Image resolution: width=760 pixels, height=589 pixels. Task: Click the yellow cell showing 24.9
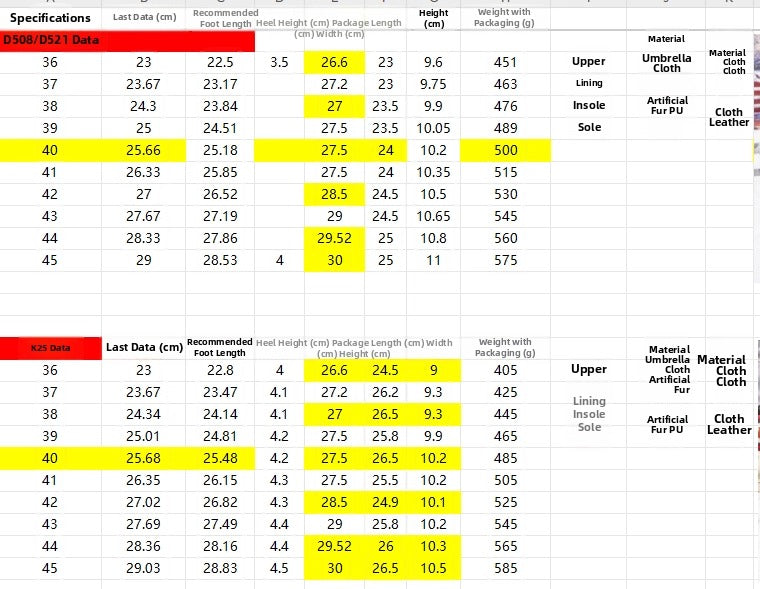pos(385,501)
